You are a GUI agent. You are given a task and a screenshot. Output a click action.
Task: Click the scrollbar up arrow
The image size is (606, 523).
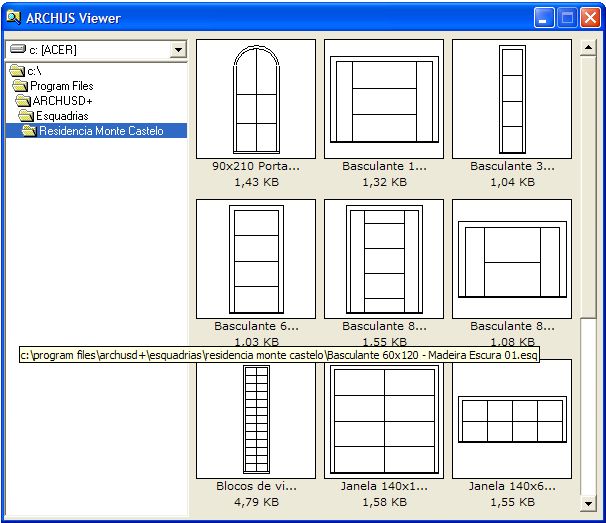[588, 48]
